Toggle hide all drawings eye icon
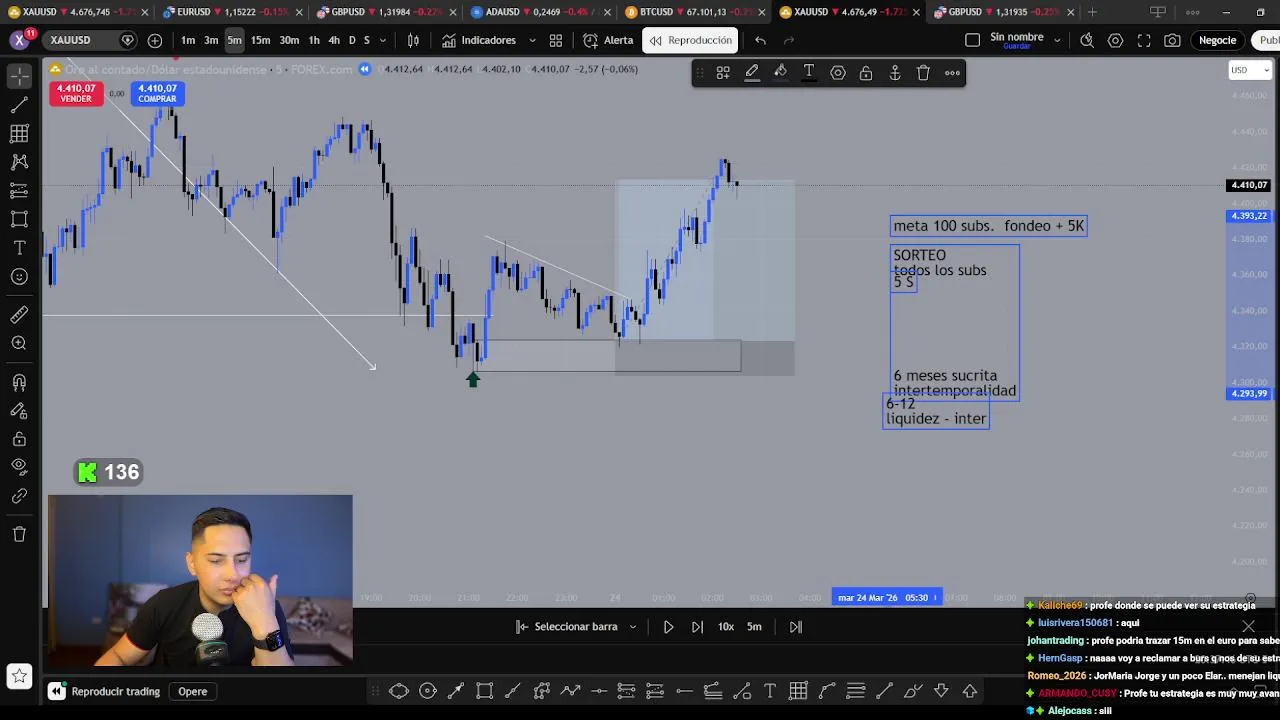 point(19,466)
